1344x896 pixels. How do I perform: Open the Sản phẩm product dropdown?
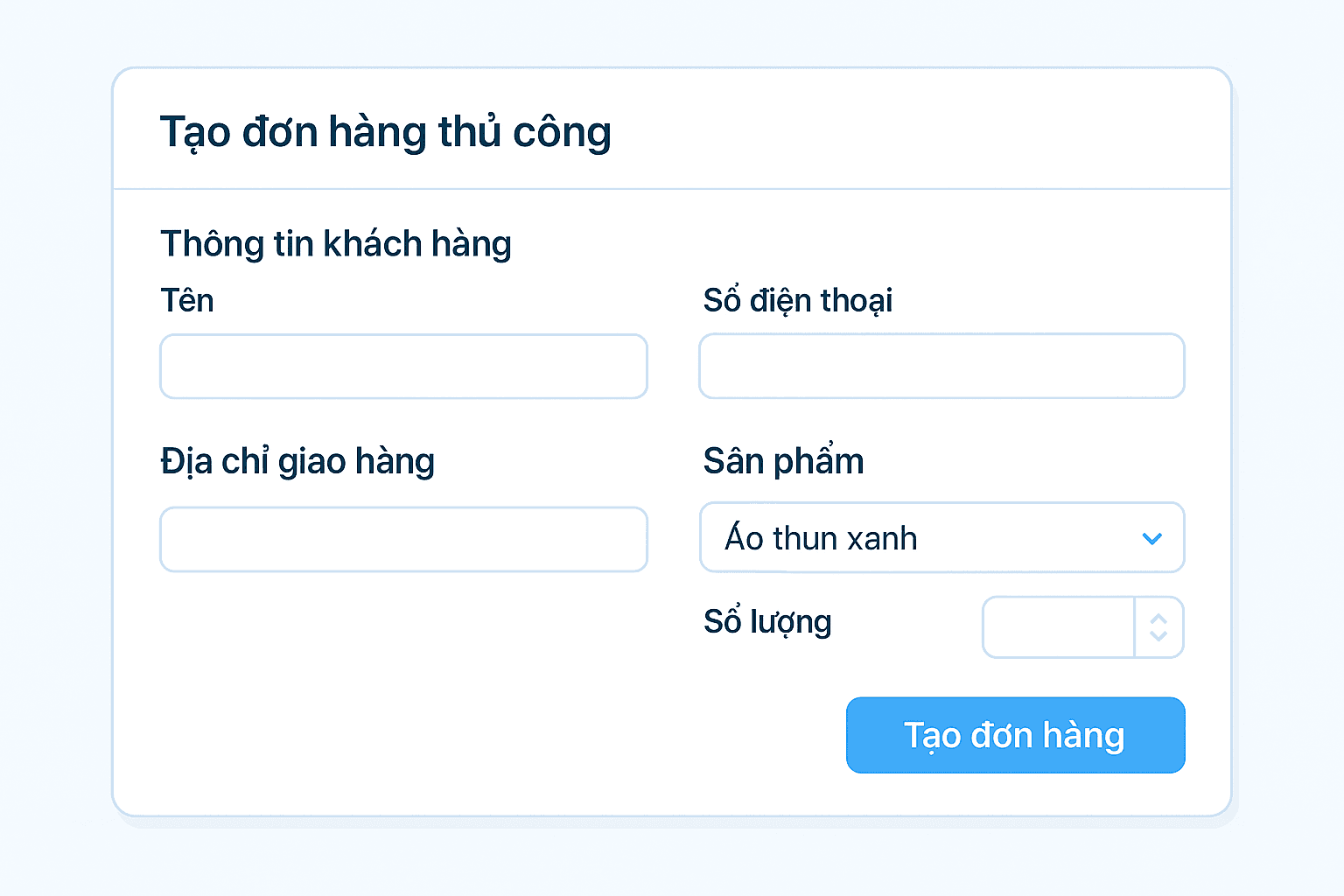tap(941, 537)
